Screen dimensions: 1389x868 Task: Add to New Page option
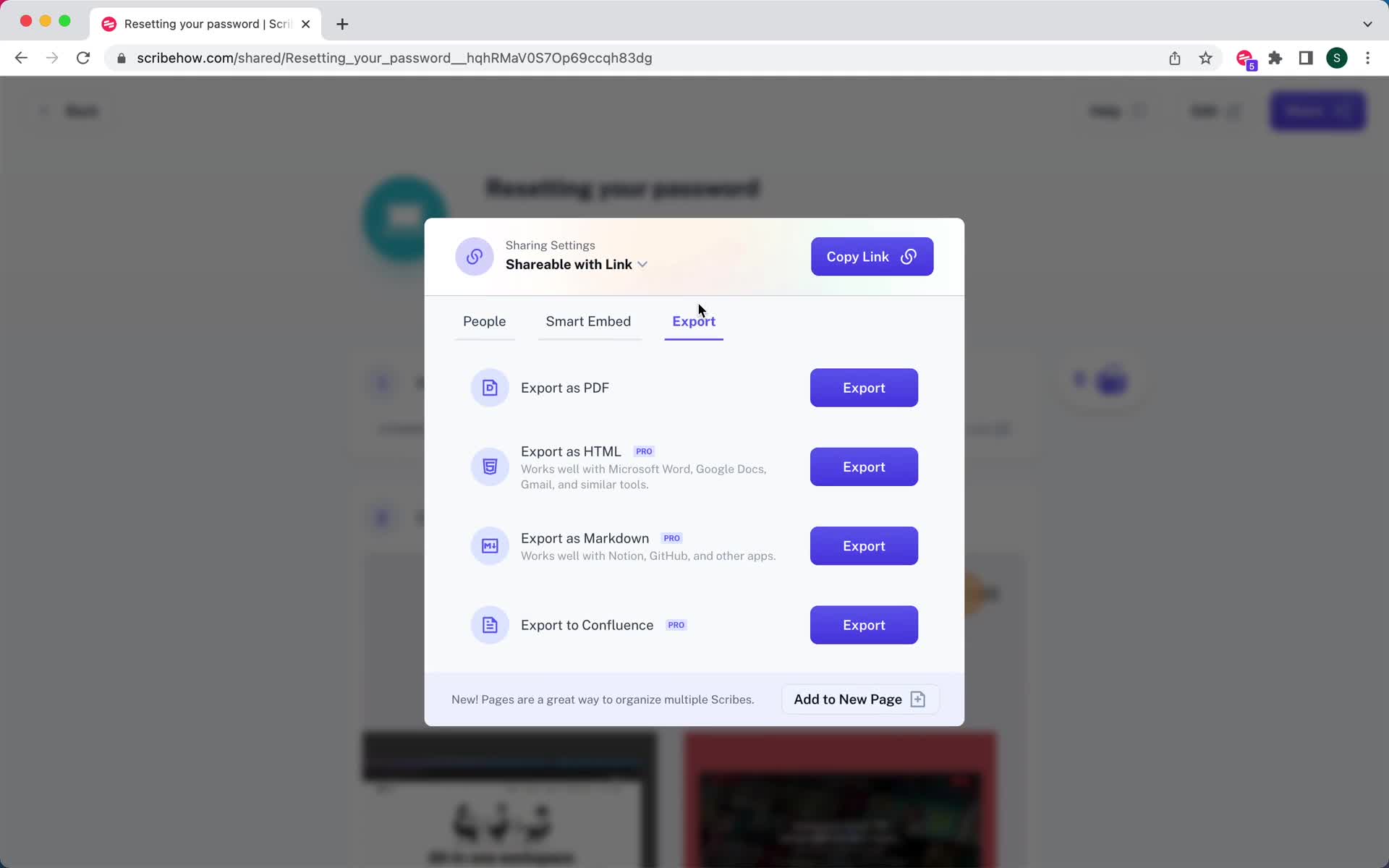[x=858, y=698]
